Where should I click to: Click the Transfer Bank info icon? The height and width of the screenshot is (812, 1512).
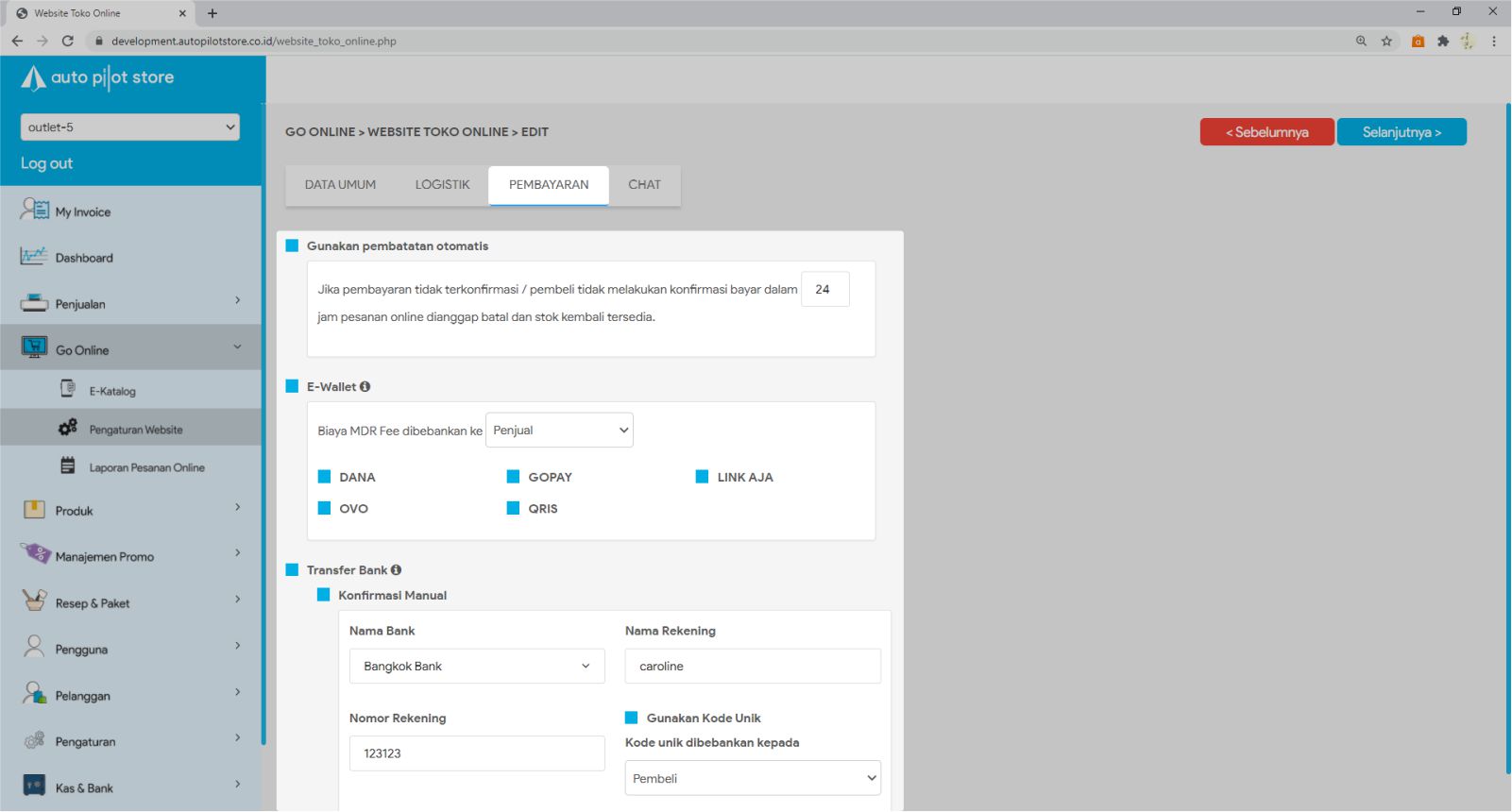point(396,570)
